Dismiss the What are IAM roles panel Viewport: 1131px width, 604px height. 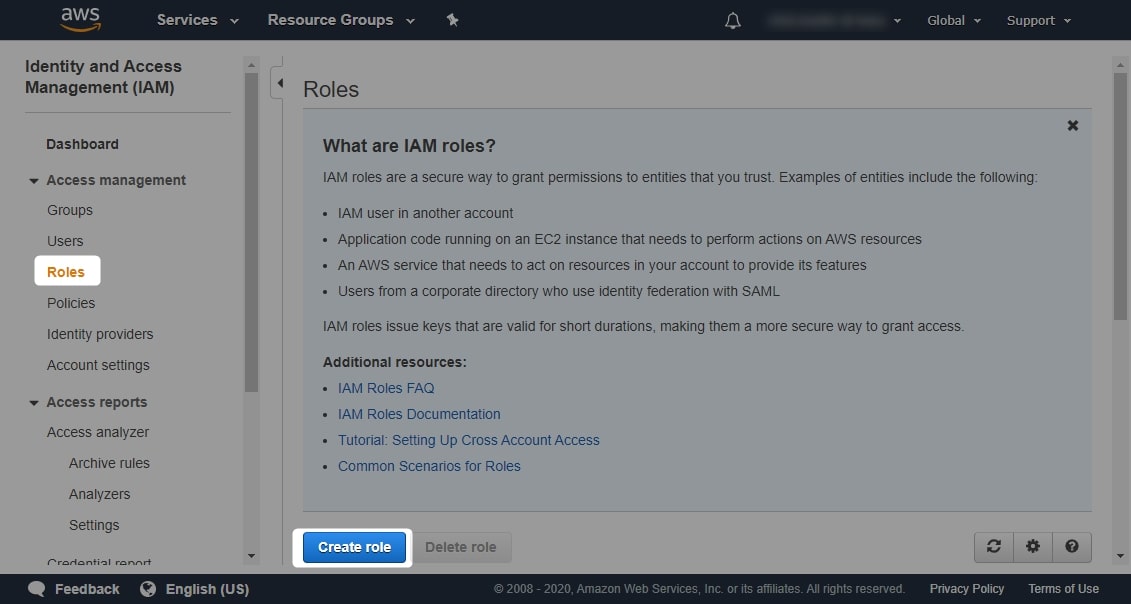pos(1073,126)
